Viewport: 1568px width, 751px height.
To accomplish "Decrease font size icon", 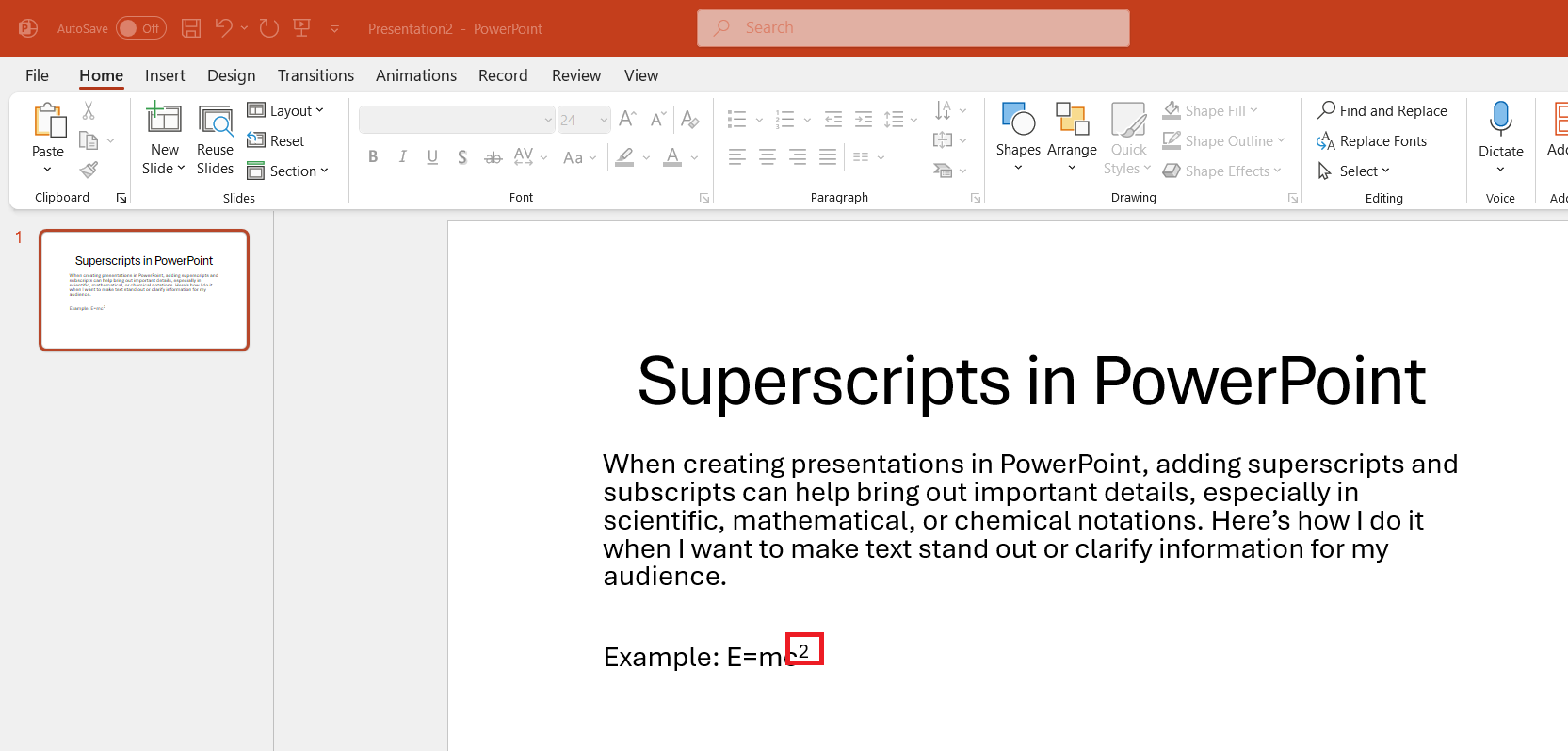I will 657,119.
